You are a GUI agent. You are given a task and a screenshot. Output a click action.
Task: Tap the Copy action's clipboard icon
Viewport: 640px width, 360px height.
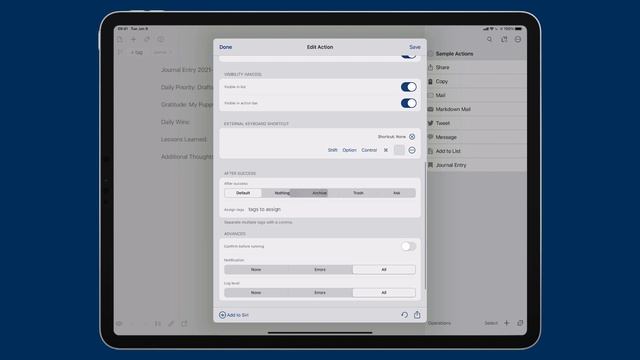[430, 81]
